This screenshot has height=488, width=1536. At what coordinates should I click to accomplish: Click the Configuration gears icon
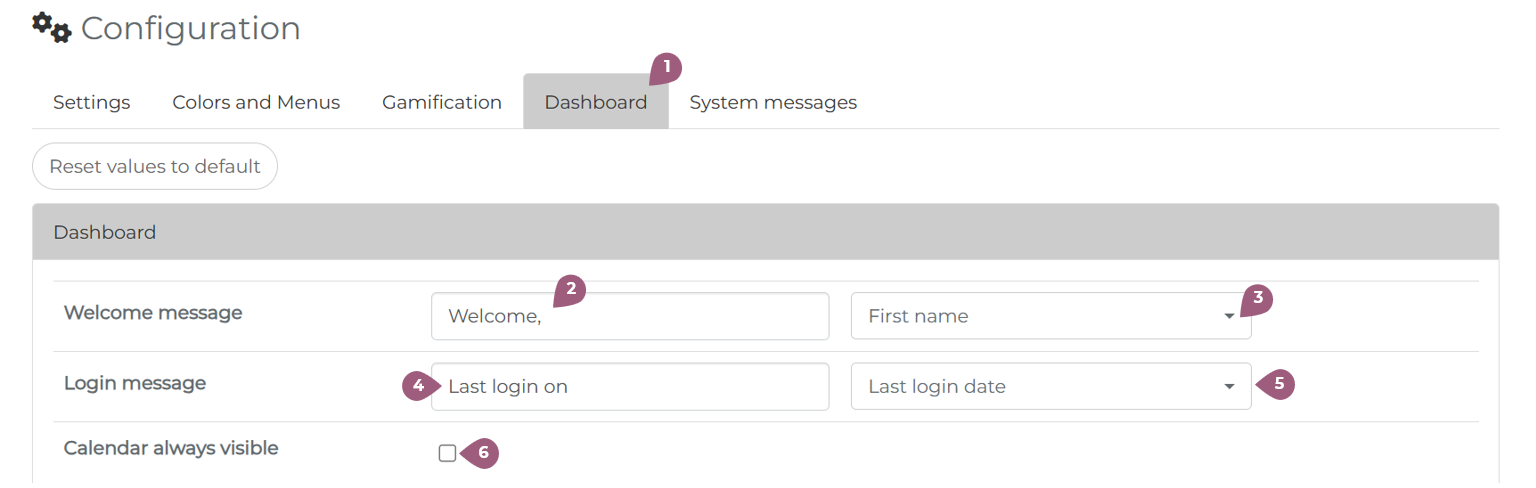52,28
